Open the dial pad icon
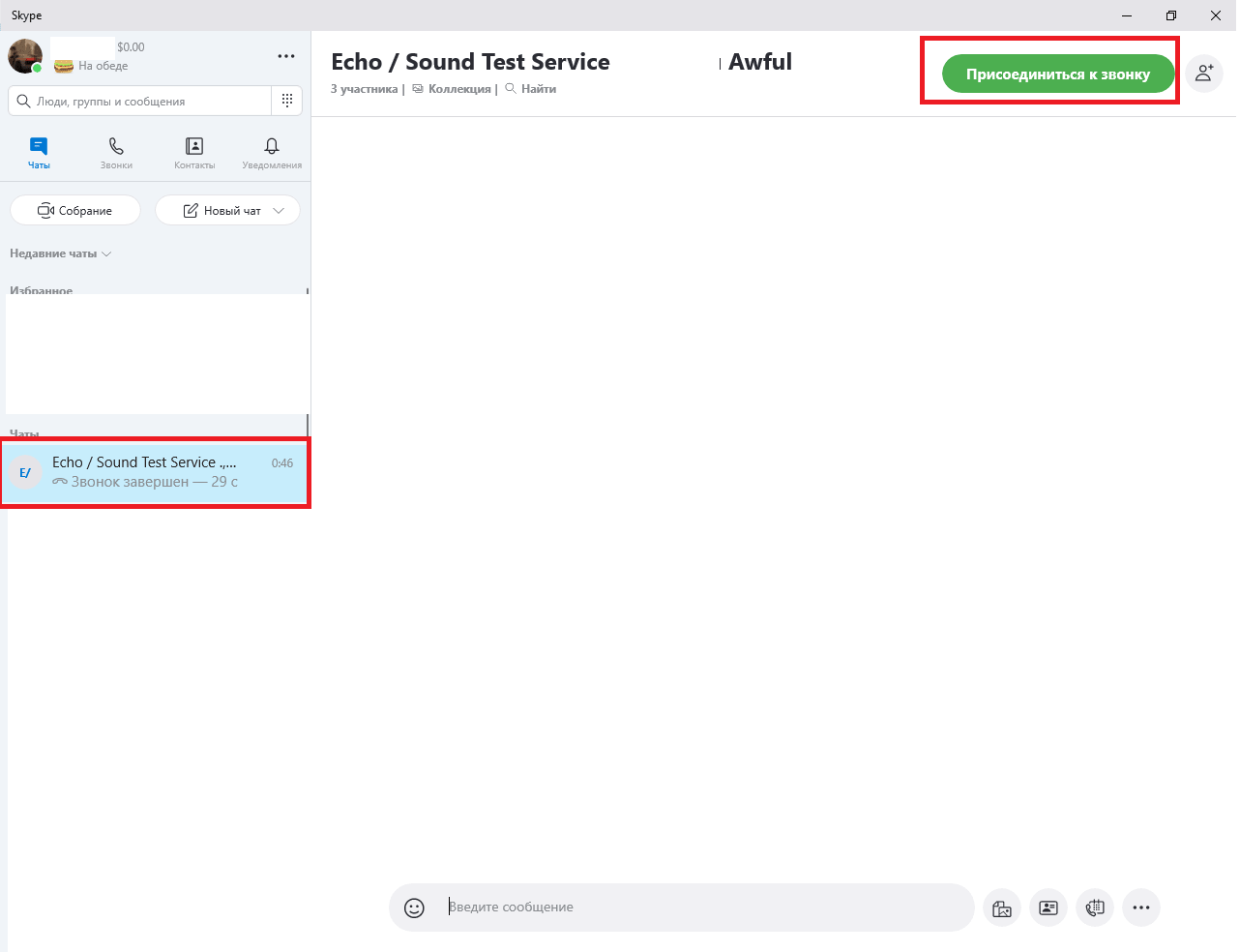The image size is (1240, 952). [x=287, y=101]
